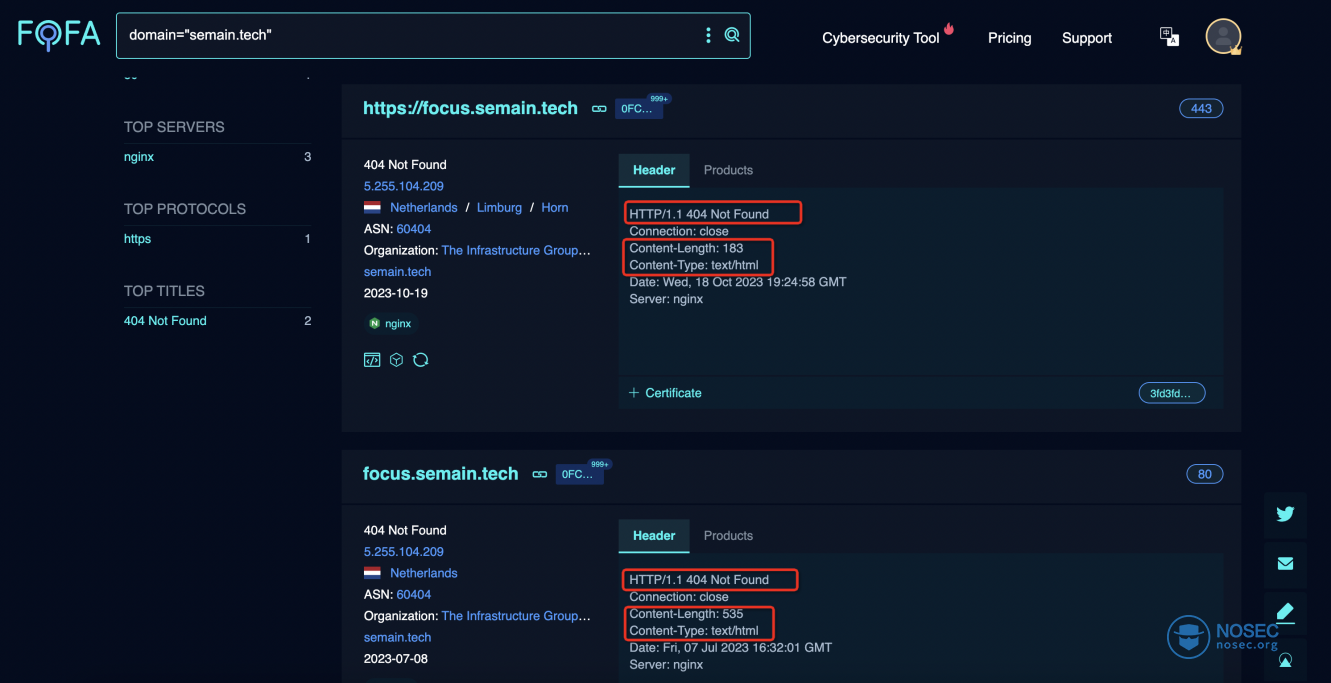Click IP 5.255.104.209 in first result
1331x683 pixels.
pos(404,186)
